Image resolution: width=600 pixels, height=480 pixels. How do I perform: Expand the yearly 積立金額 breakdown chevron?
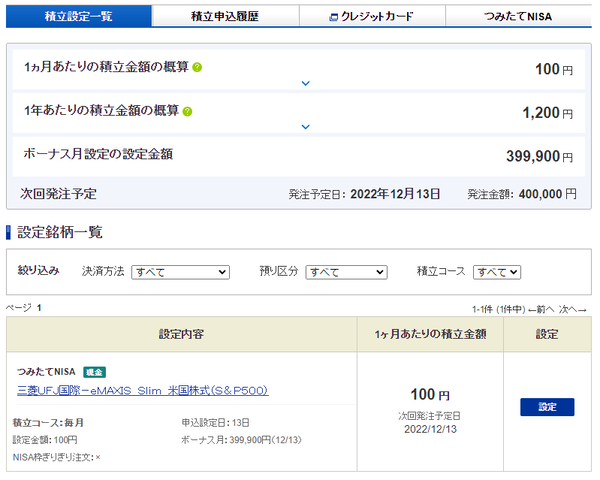(305, 127)
